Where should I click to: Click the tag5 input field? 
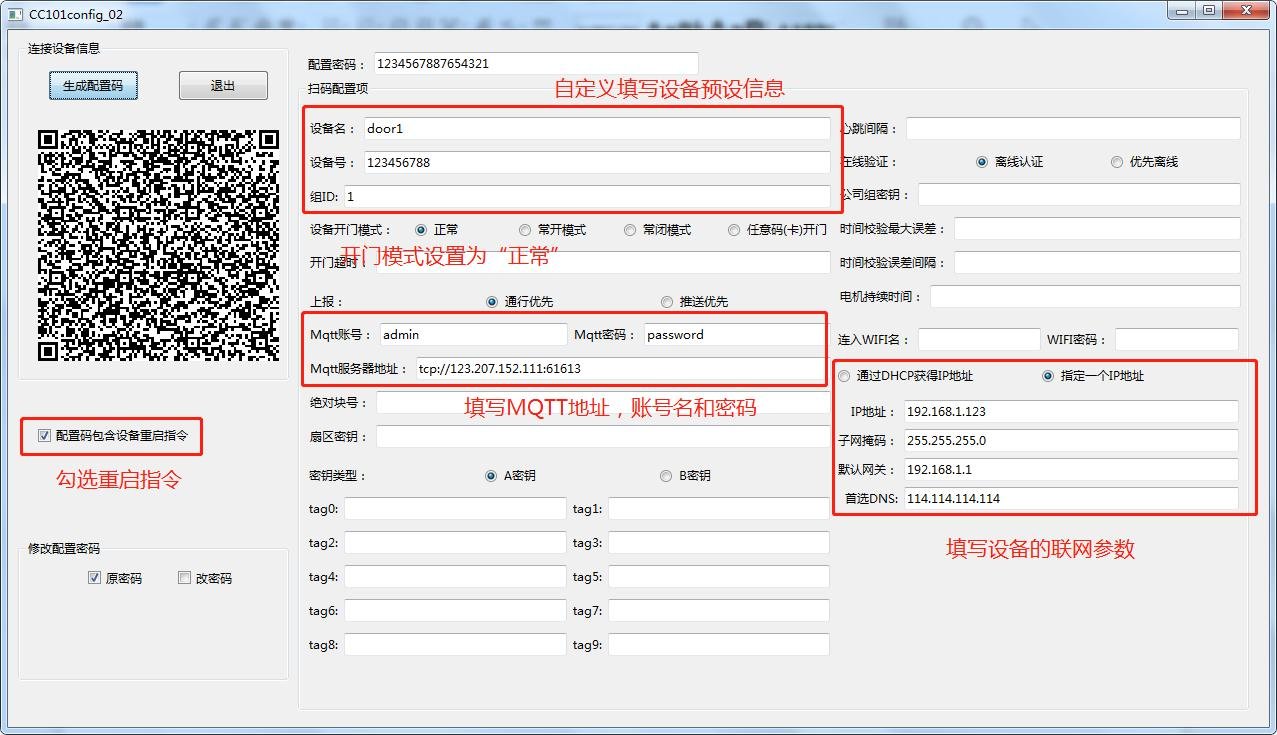point(719,577)
